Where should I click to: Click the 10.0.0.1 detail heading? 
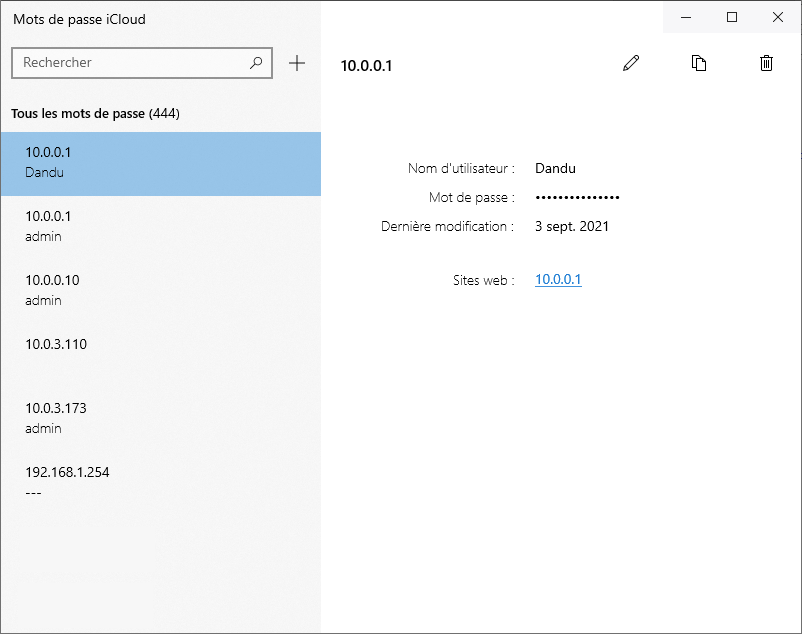[366, 66]
